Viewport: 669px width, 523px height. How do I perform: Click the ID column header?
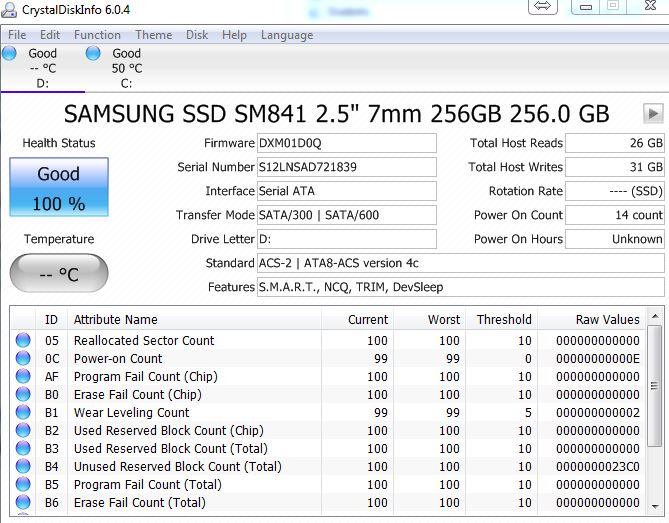[51, 319]
